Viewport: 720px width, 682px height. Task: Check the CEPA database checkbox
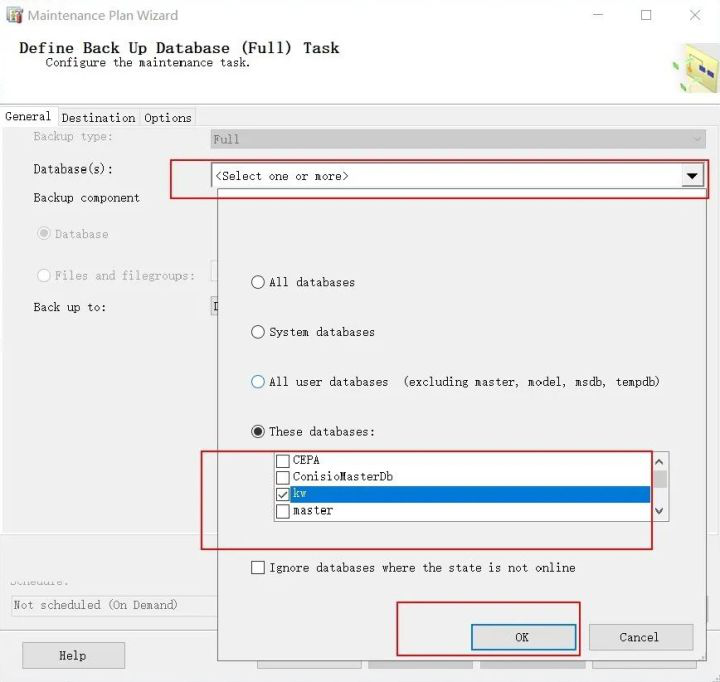283,461
